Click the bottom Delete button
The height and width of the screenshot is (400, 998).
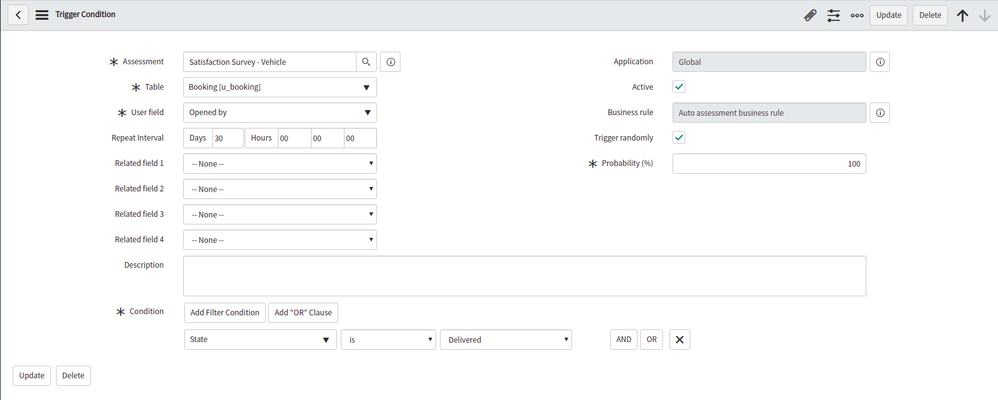click(73, 376)
